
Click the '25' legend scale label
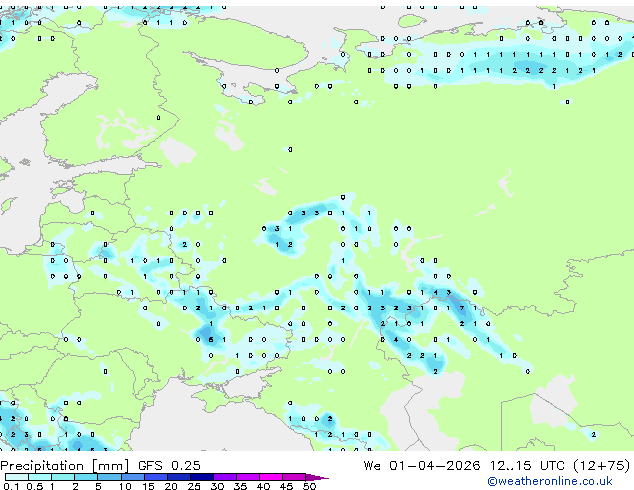click(194, 486)
